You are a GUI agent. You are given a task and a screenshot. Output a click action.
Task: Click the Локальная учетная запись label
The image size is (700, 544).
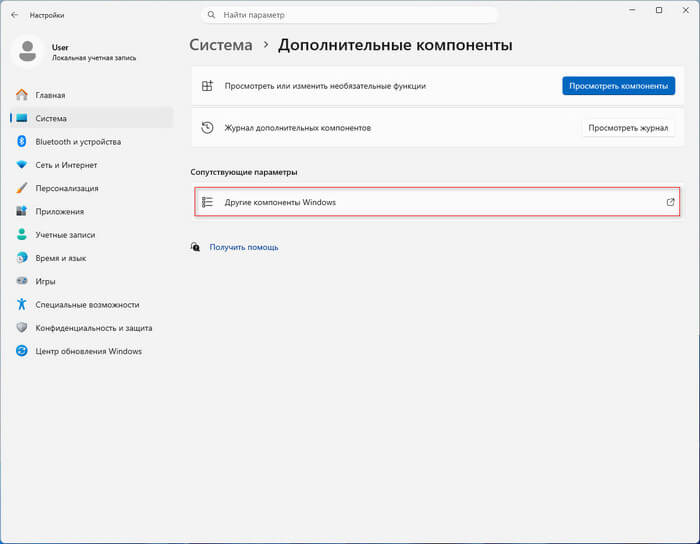[94, 58]
